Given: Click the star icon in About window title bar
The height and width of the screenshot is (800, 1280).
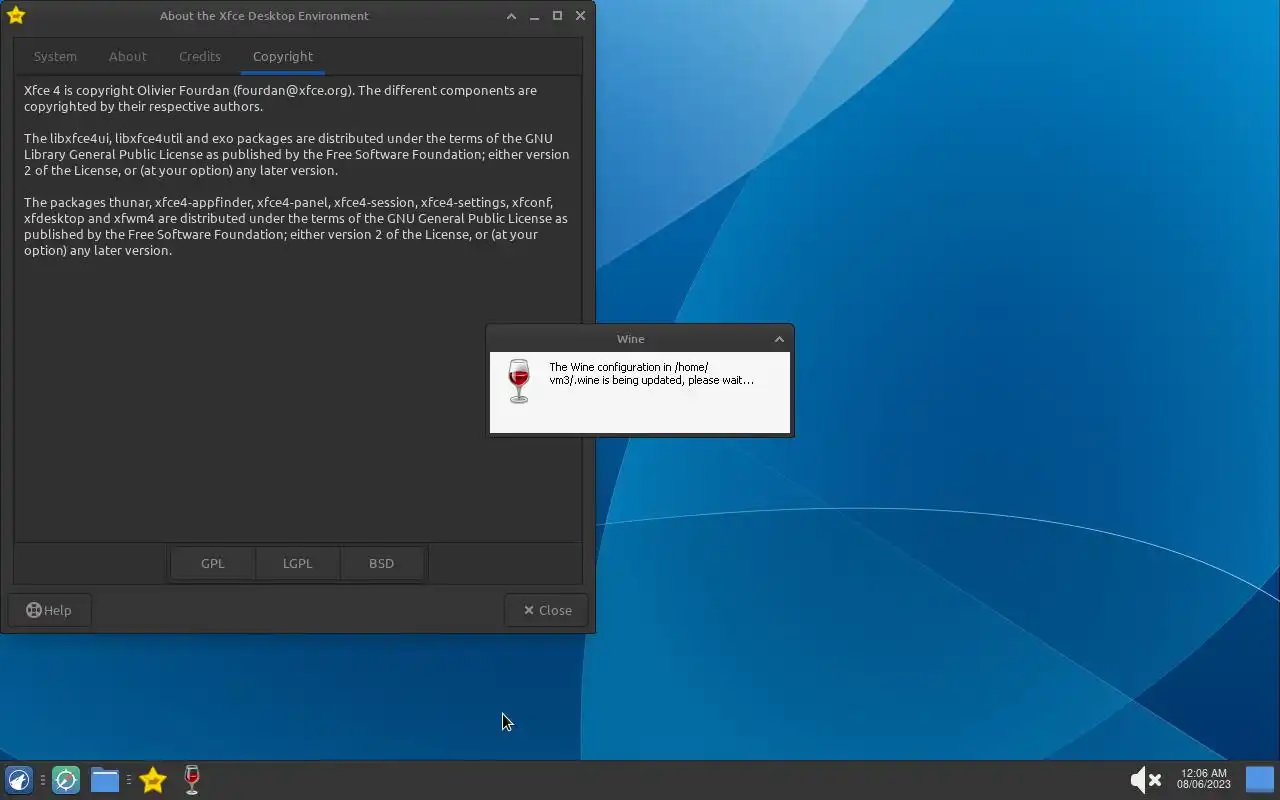Looking at the screenshot, I should point(15,15).
